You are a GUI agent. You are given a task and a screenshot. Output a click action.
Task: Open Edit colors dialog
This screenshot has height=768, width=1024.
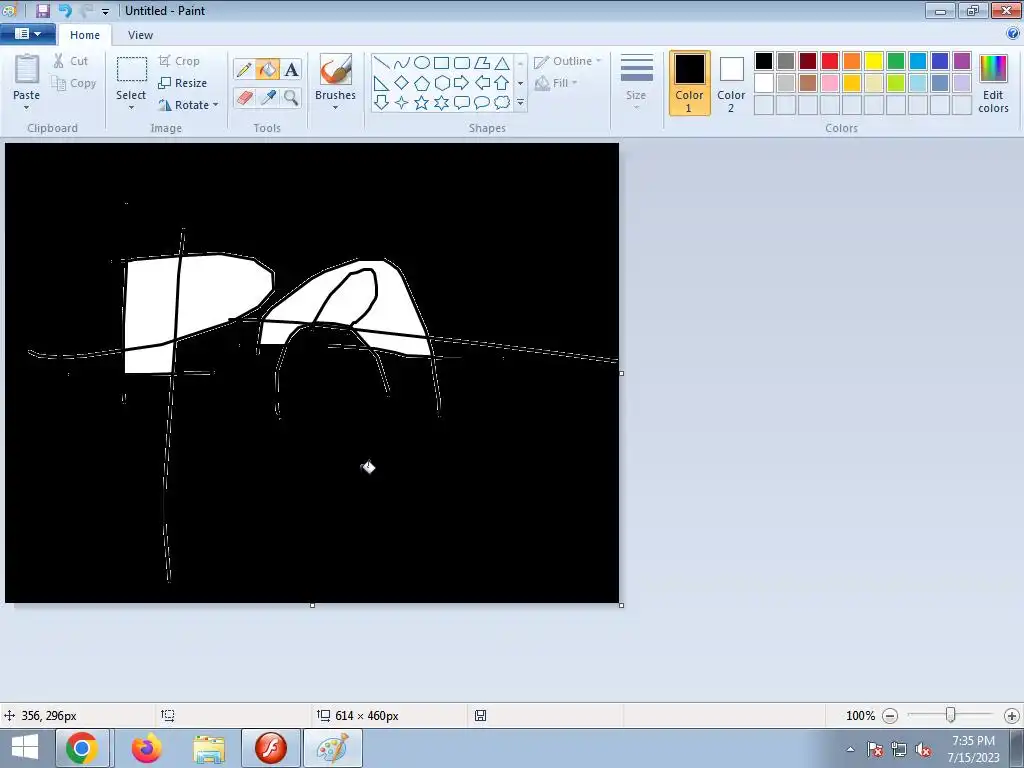coord(992,83)
